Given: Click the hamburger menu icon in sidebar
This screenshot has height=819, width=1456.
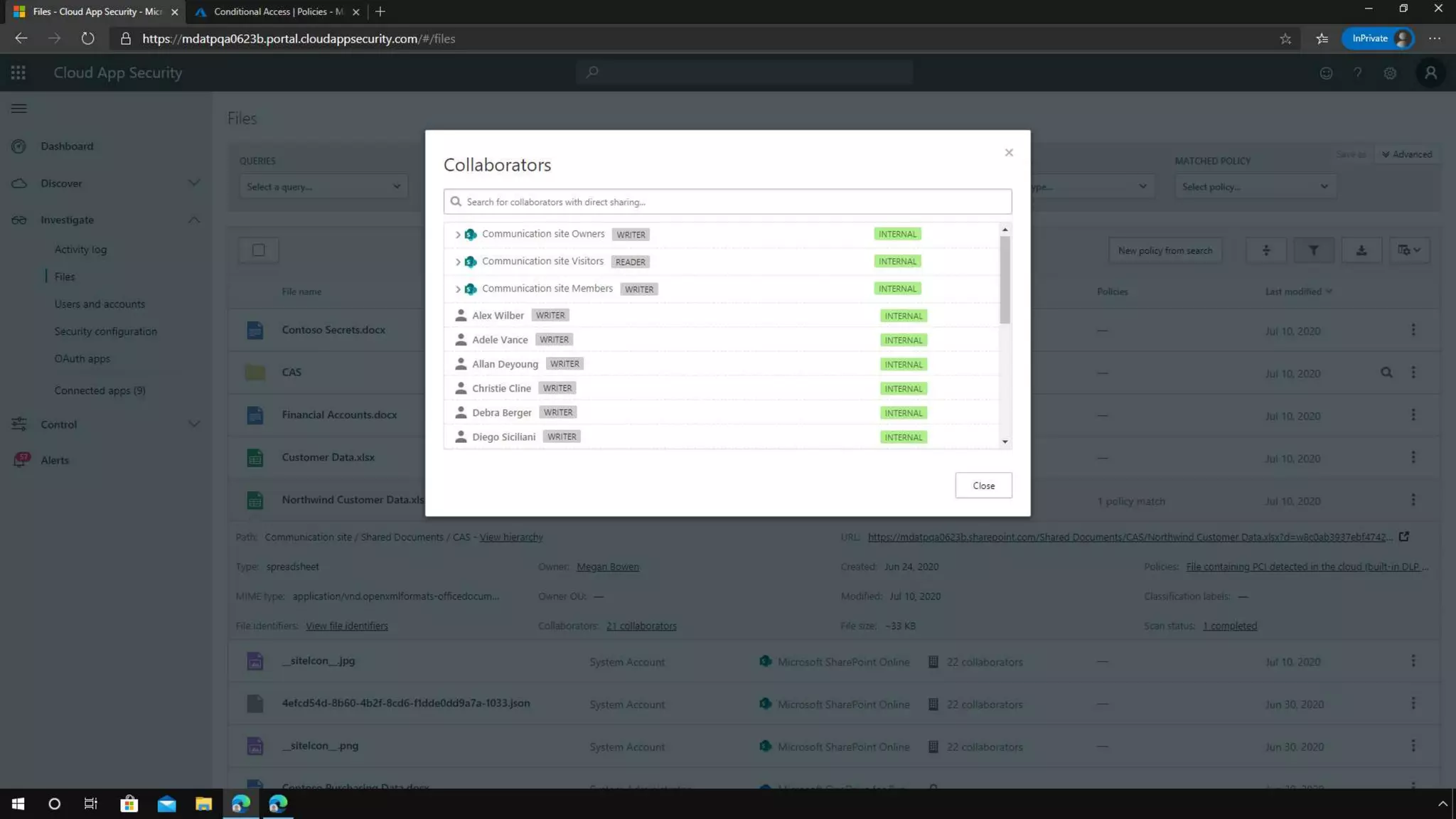Looking at the screenshot, I should 19,109.
